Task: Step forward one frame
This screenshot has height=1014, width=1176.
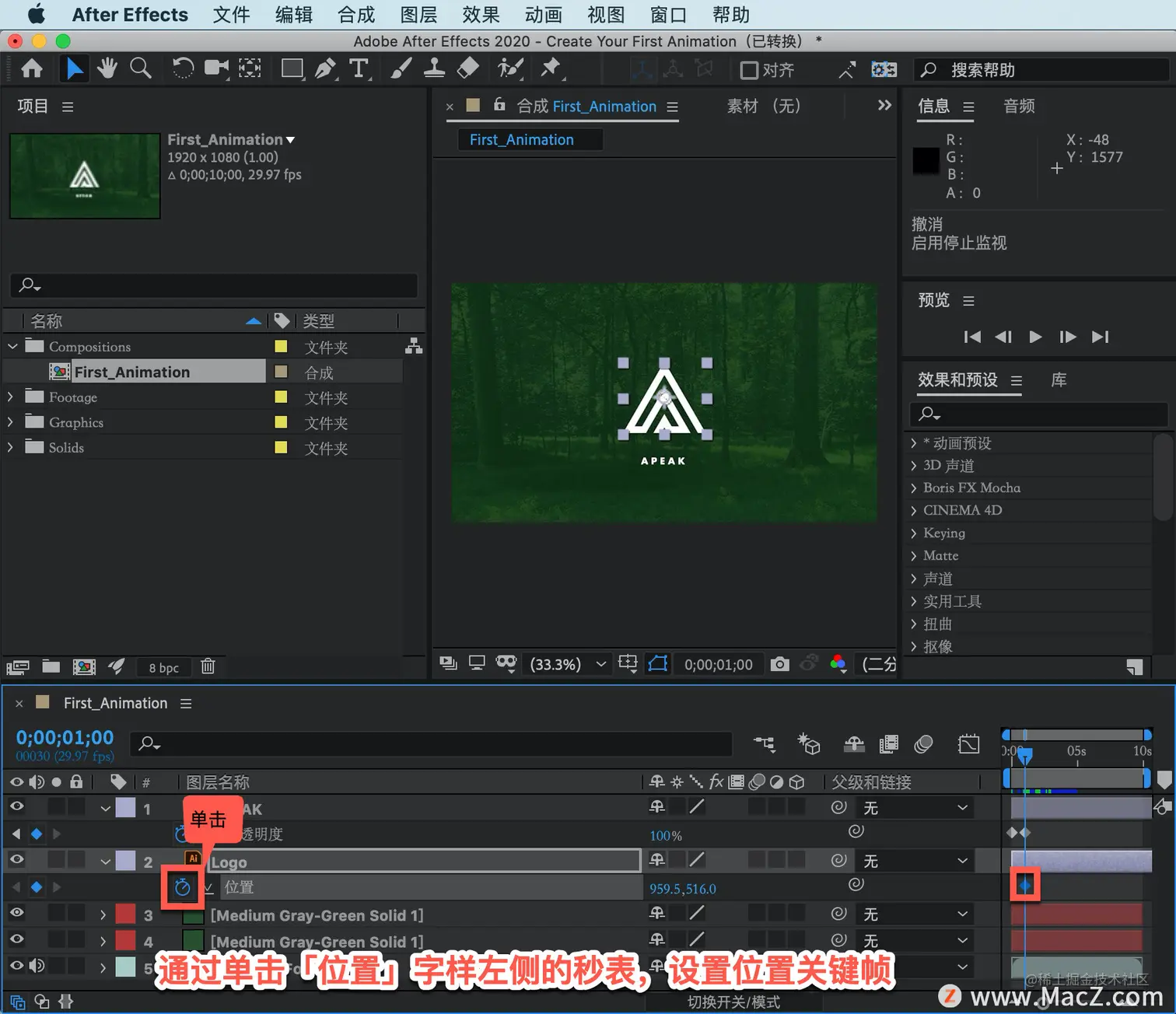Action: pyautogui.click(x=1068, y=337)
